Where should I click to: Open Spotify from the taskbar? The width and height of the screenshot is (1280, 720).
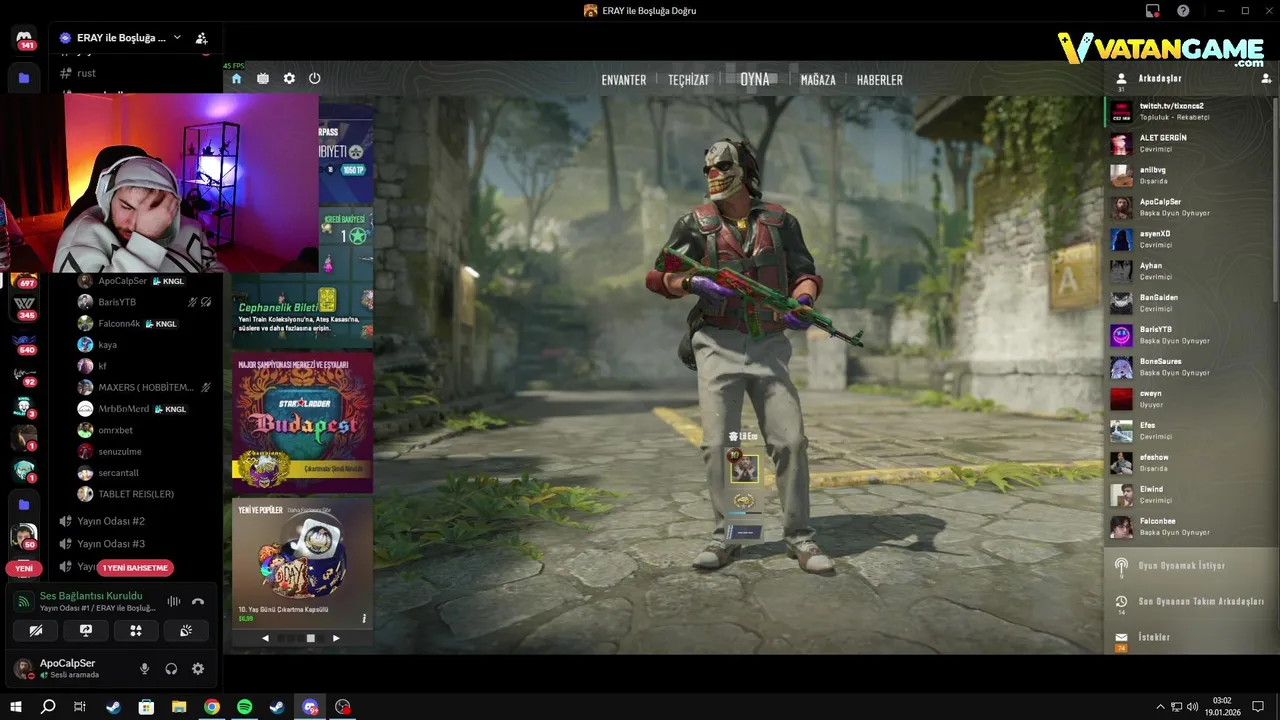pos(245,707)
